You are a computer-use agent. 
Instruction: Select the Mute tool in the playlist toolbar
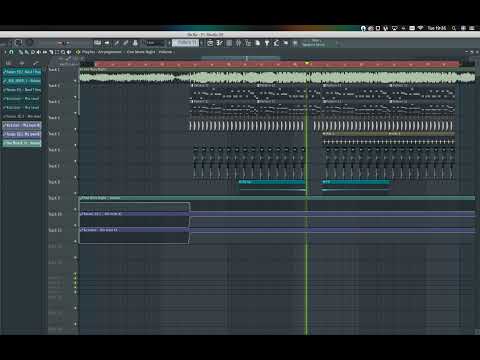[x=39, y=52]
